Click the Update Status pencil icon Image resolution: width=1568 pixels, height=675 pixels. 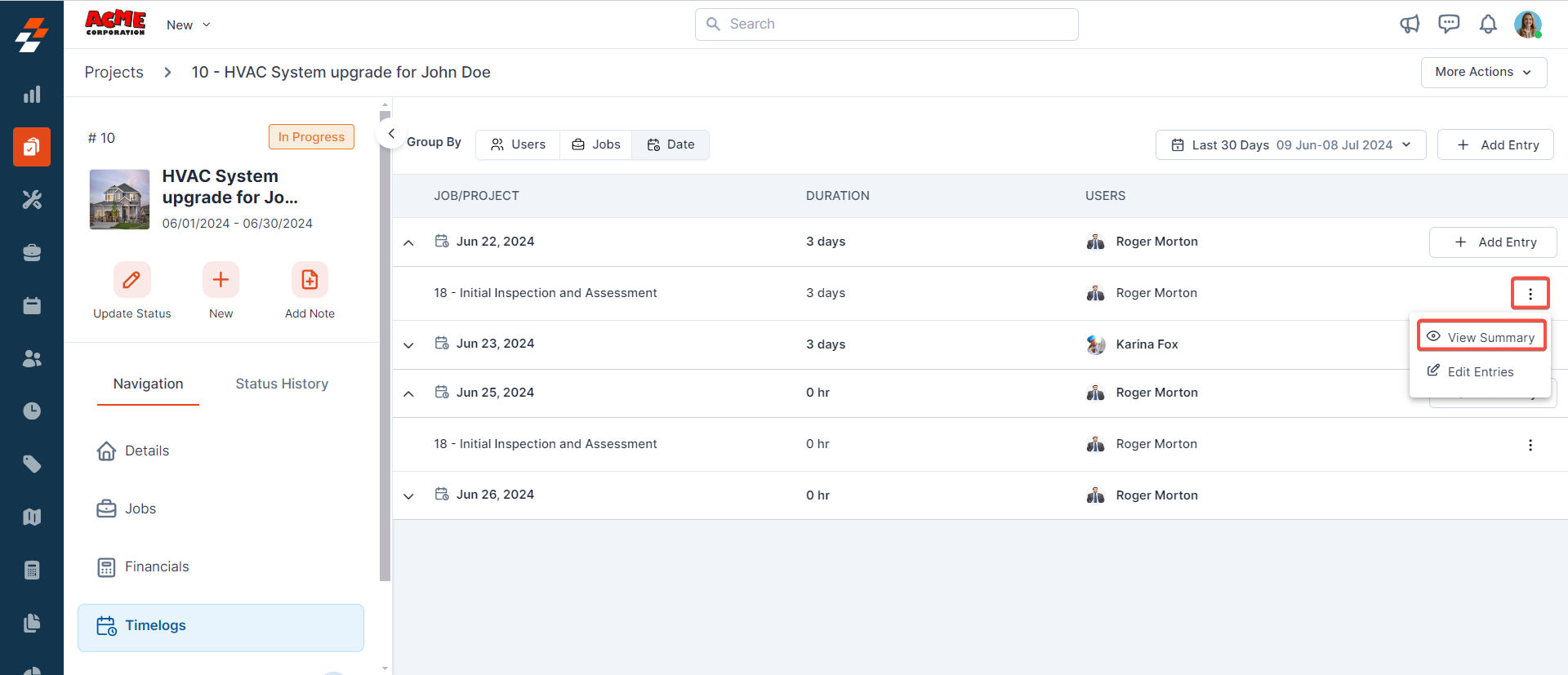pyautogui.click(x=131, y=280)
